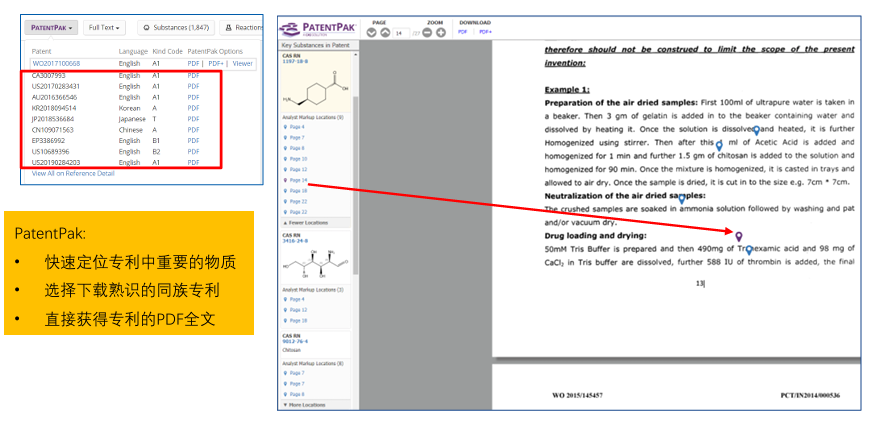Image resolution: width=880 pixels, height=427 pixels.
Task: Open CAS RN 9012-76-4 link
Action: 295,341
